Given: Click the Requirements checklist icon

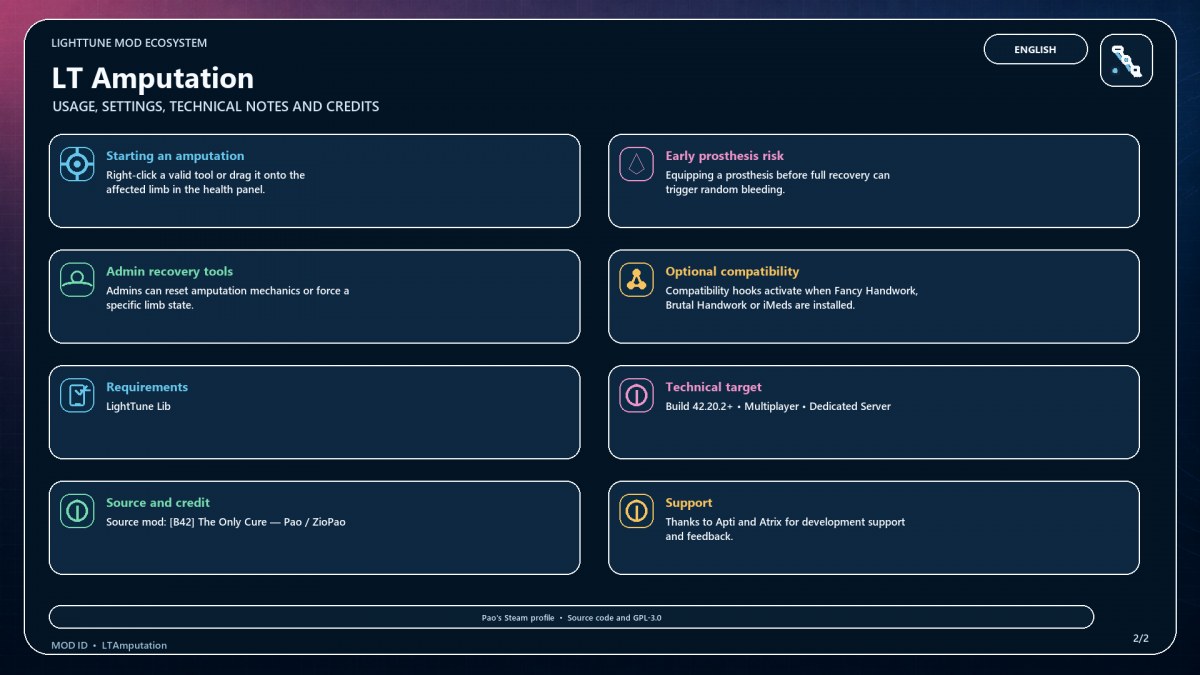Looking at the screenshot, I should point(77,395).
